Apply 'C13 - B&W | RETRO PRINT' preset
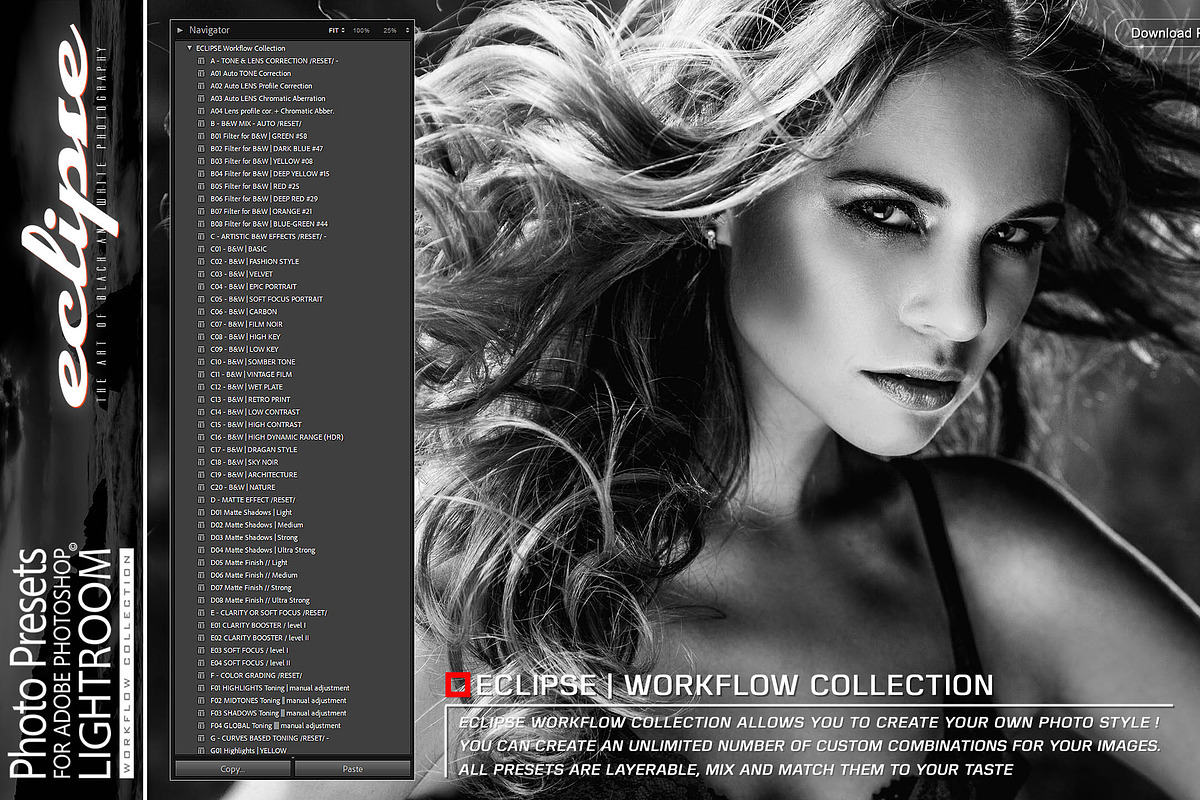The width and height of the screenshot is (1200, 800). pos(250,399)
